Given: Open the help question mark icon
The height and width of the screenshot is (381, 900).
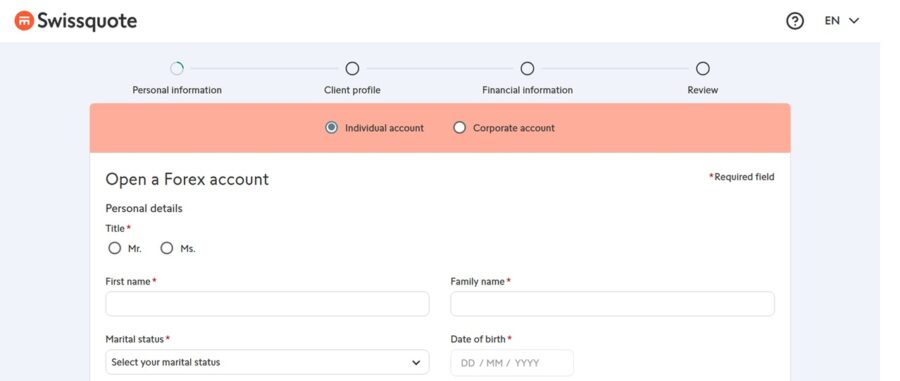Looking at the screenshot, I should tap(794, 21).
